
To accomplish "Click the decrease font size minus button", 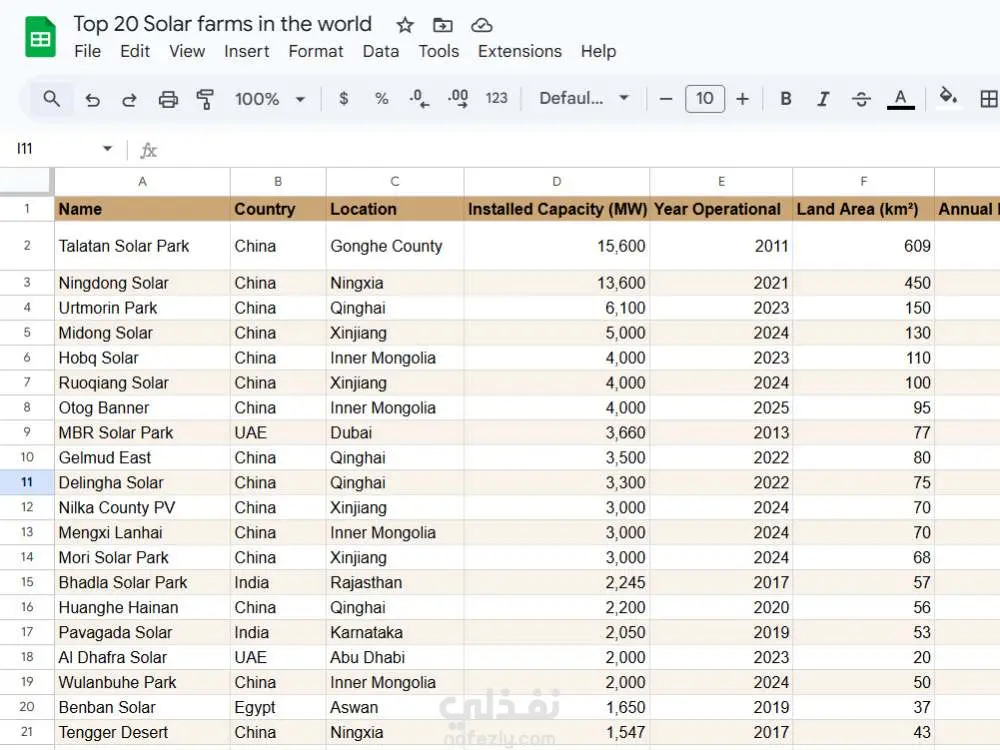I will (x=666, y=99).
